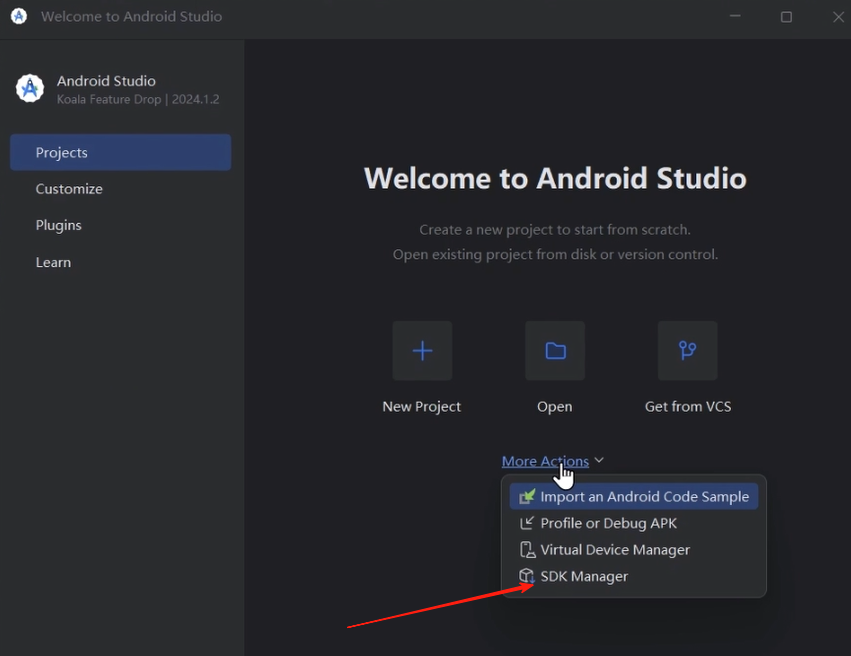Open Virtual Device Manager from menu
The height and width of the screenshot is (656, 851).
634,550
